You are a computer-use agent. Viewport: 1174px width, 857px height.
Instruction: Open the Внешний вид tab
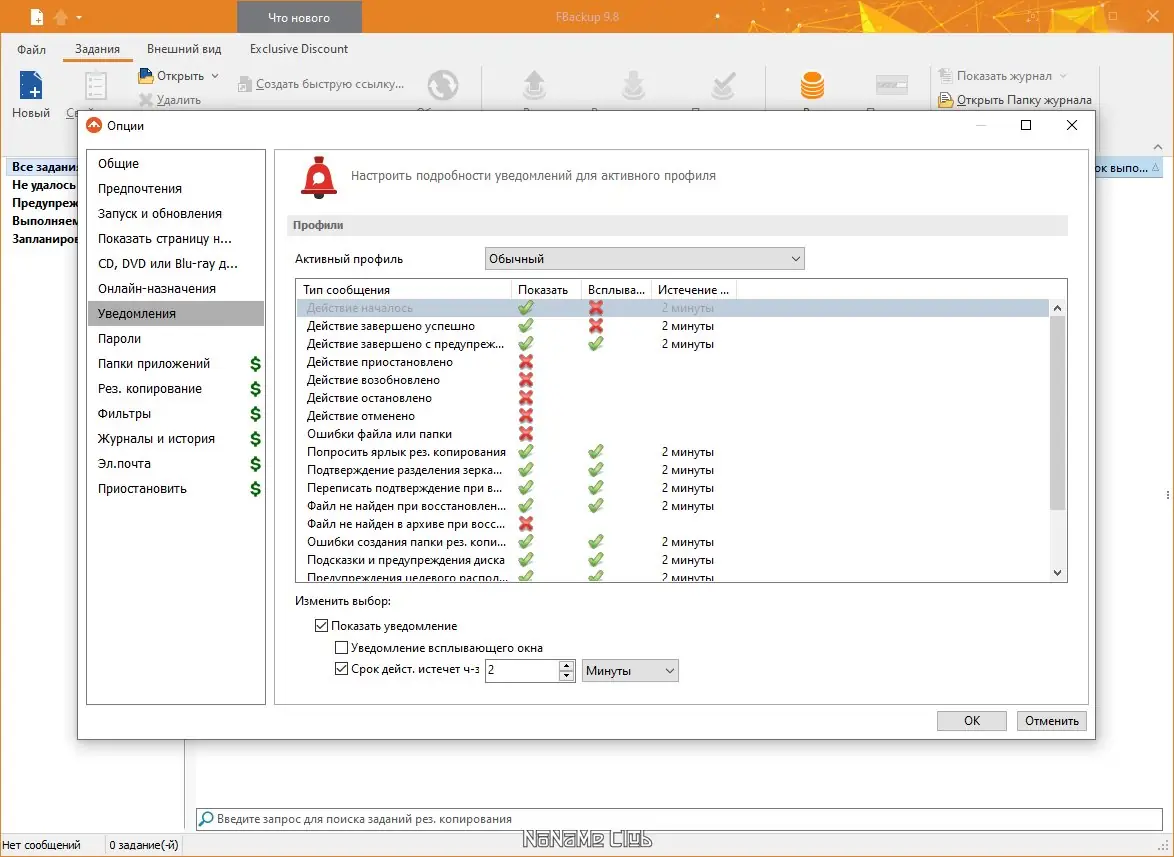coord(184,49)
